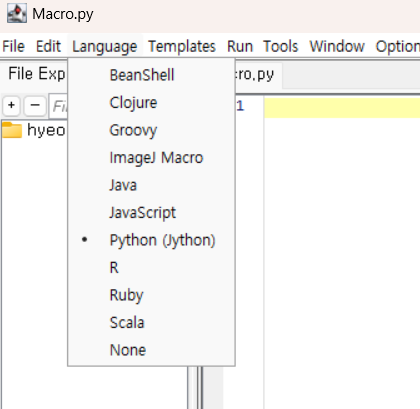Open the File menu
The image size is (420, 409).
pyautogui.click(x=13, y=46)
